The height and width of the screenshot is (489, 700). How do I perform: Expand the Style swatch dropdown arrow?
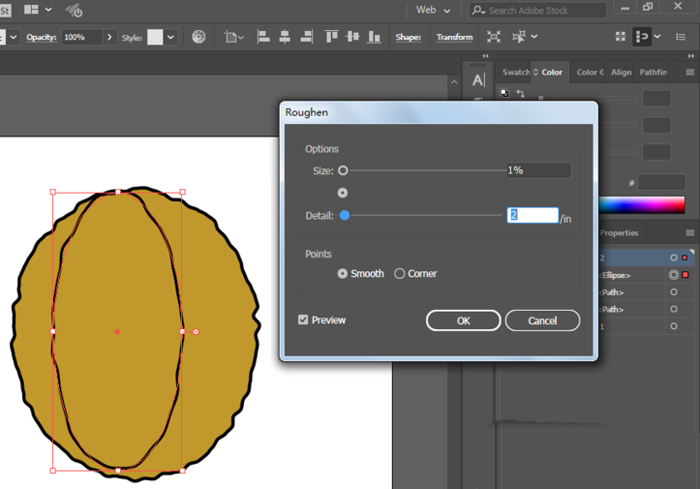pyautogui.click(x=171, y=37)
